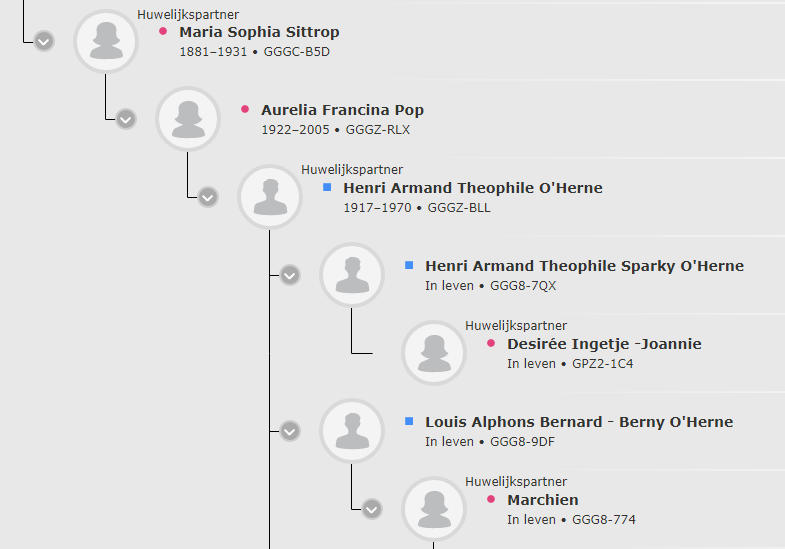Click Aurelia Francina Pop's silhouette avatar
Viewport: 785px width, 549px height.
tap(188, 119)
